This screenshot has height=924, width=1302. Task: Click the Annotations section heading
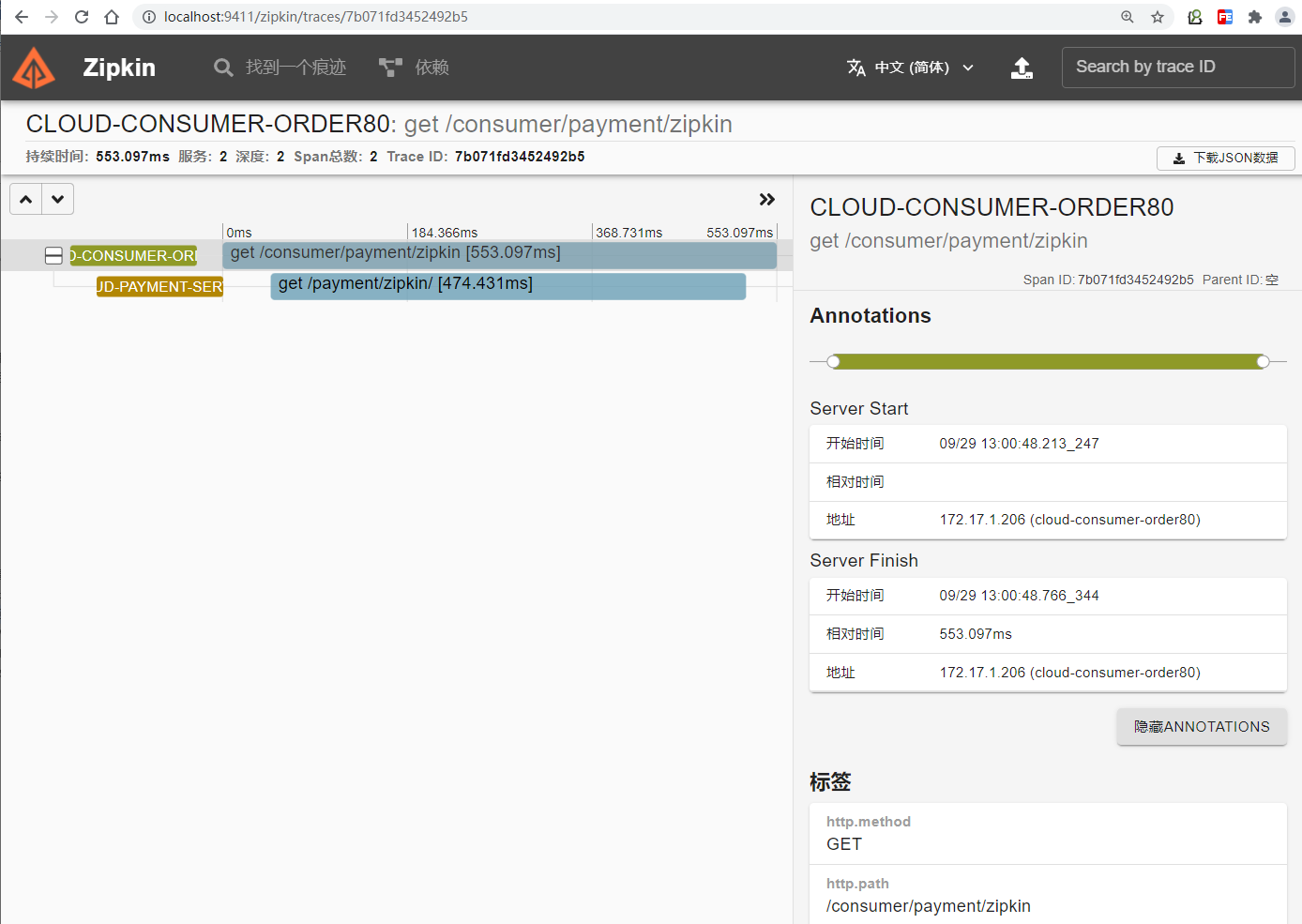tap(871, 316)
